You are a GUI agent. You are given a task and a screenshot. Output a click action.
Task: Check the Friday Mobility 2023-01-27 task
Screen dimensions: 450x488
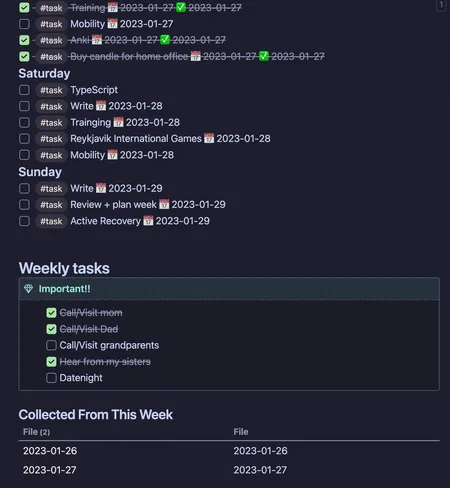[24, 24]
